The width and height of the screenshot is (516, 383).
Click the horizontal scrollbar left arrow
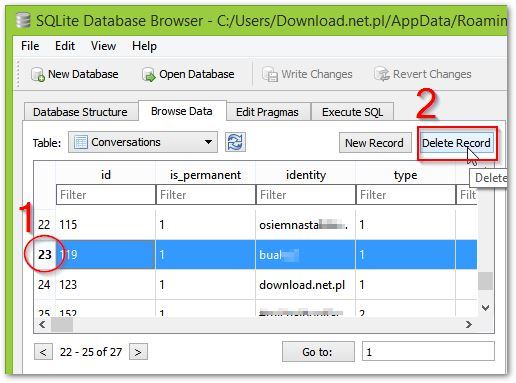tap(42, 324)
